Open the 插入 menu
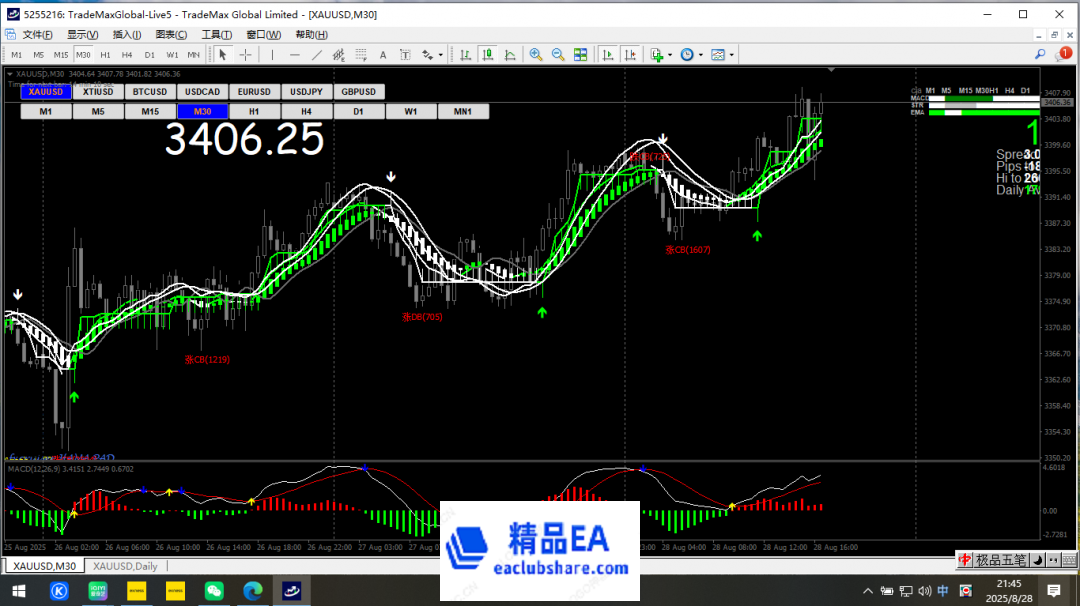 126,33
